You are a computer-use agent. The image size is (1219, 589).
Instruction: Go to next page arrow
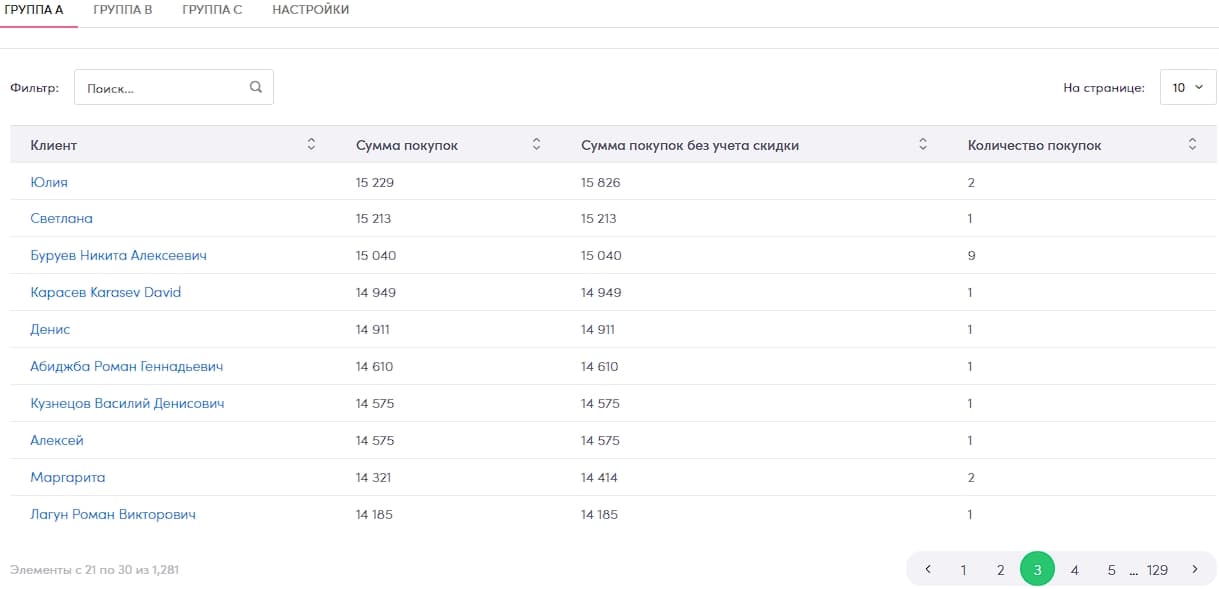pyautogui.click(x=1194, y=570)
